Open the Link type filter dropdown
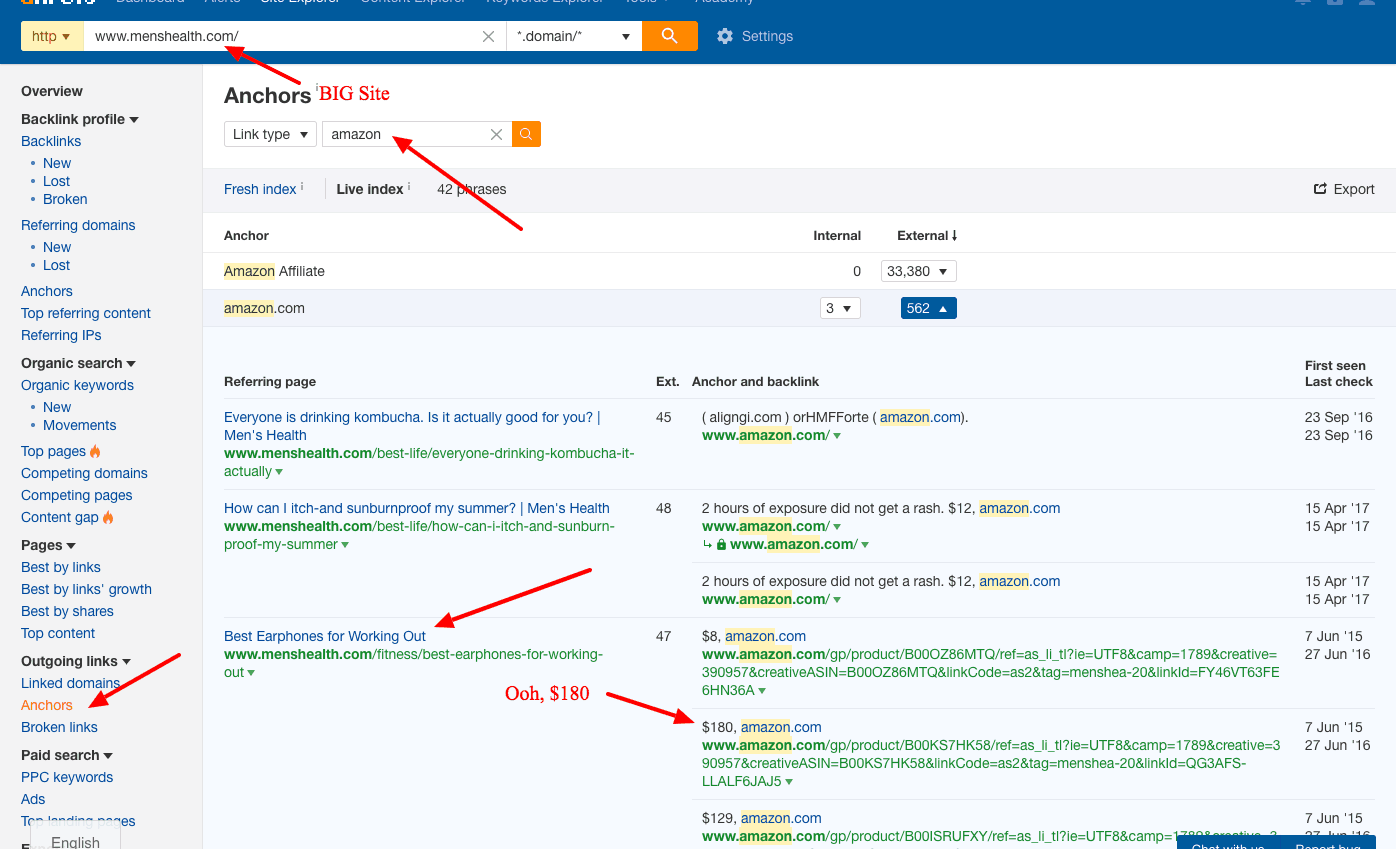Image resolution: width=1396 pixels, height=849 pixels. (x=270, y=134)
